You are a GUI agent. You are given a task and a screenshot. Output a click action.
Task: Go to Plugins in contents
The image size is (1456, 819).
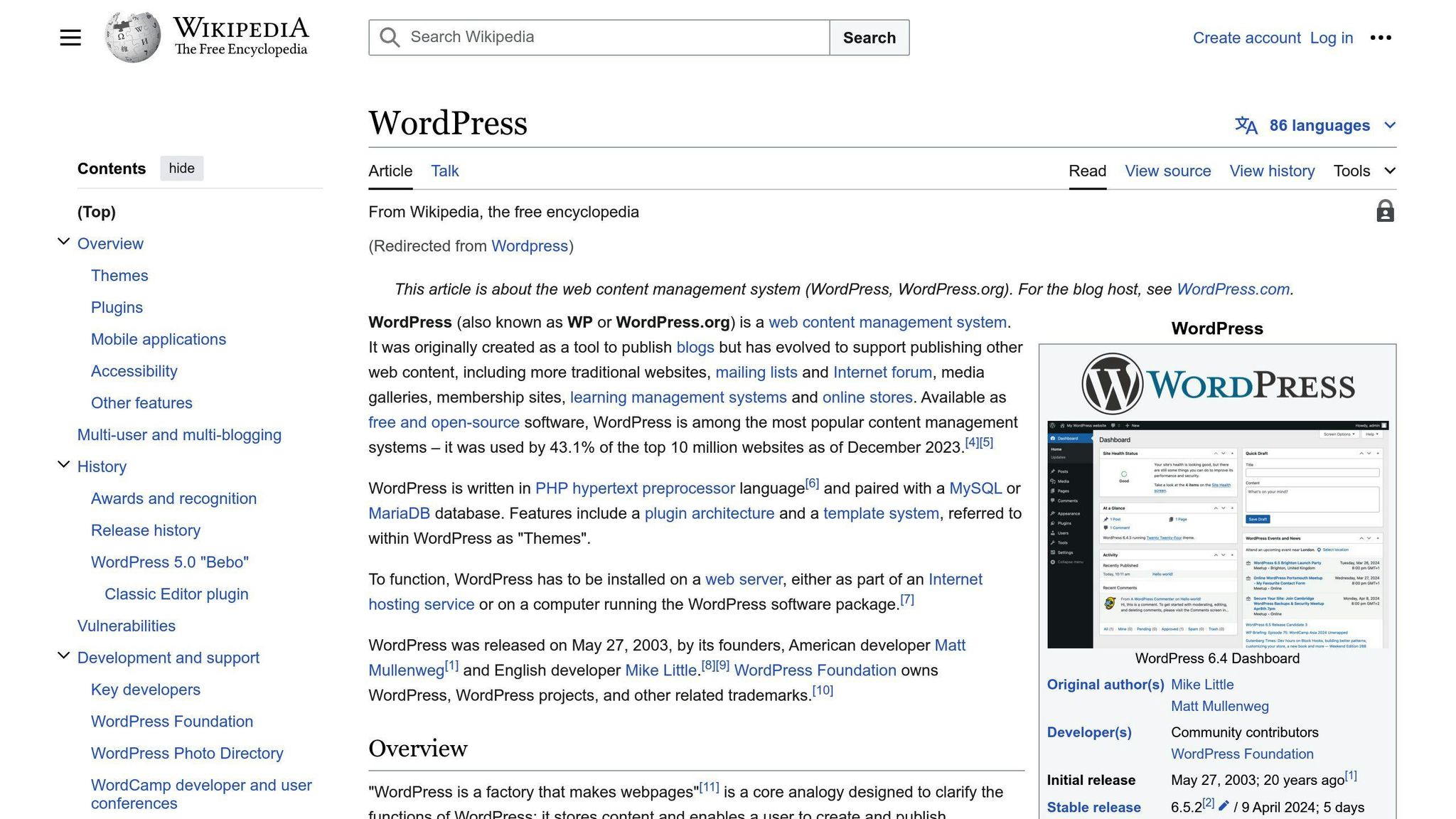point(117,308)
